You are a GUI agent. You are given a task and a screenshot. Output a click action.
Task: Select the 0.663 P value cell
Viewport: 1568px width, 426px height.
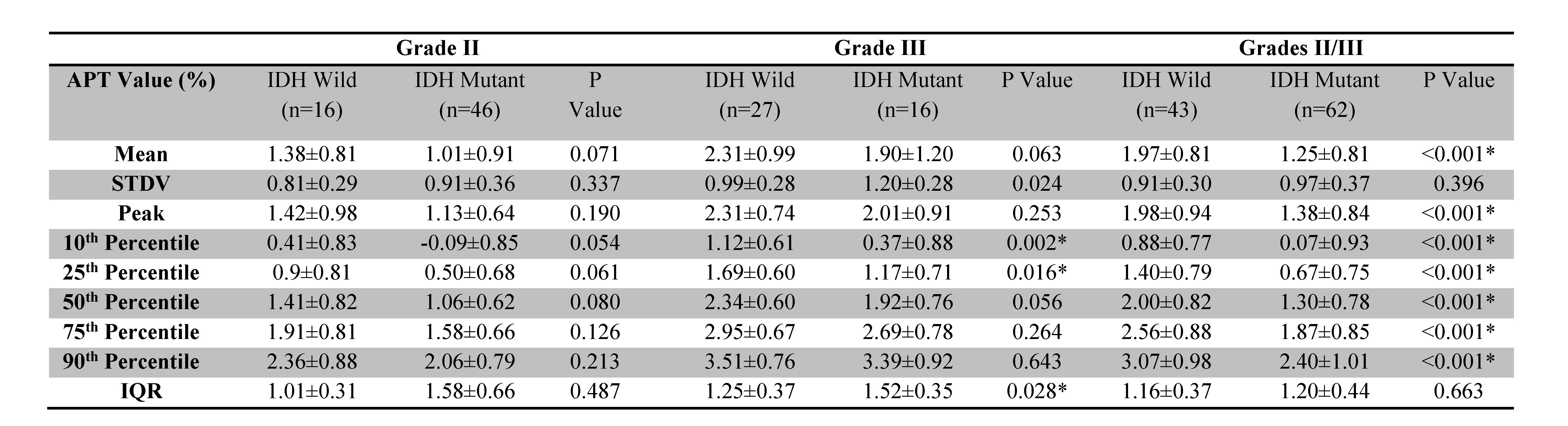tap(1458, 391)
